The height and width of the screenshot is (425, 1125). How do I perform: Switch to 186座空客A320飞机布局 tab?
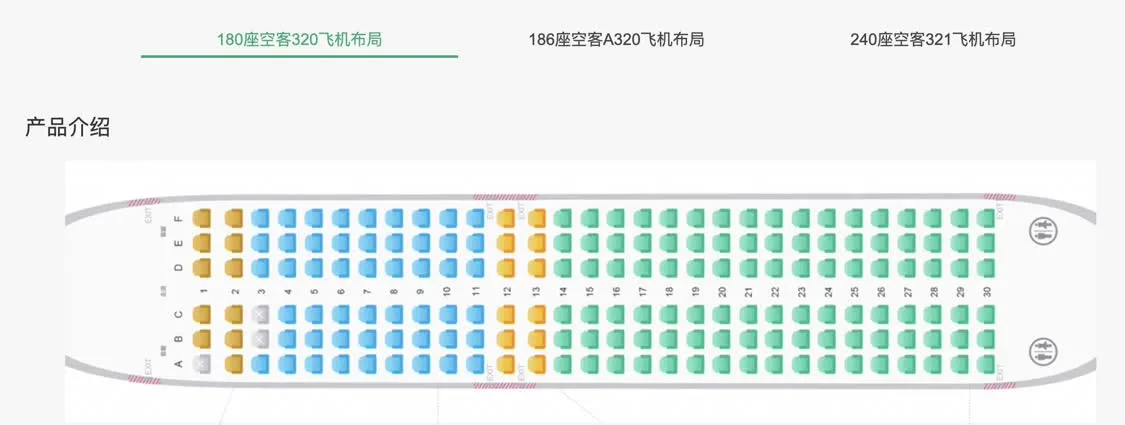click(x=616, y=39)
